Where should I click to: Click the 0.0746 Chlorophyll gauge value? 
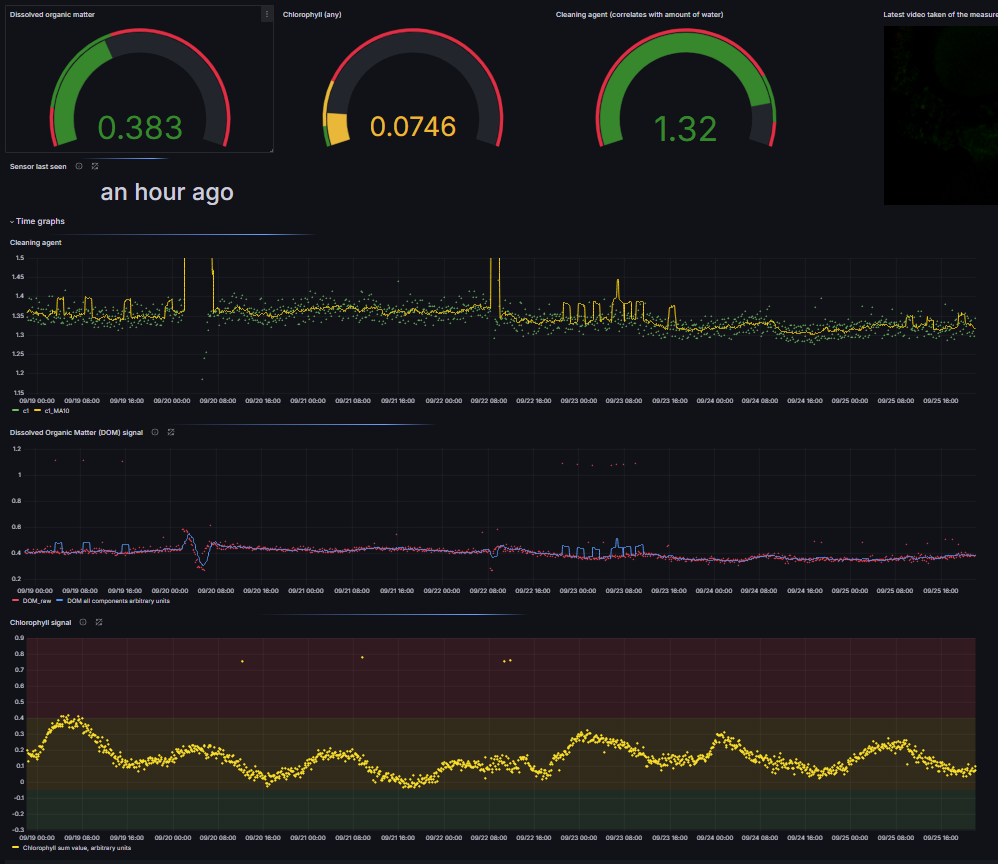[413, 127]
